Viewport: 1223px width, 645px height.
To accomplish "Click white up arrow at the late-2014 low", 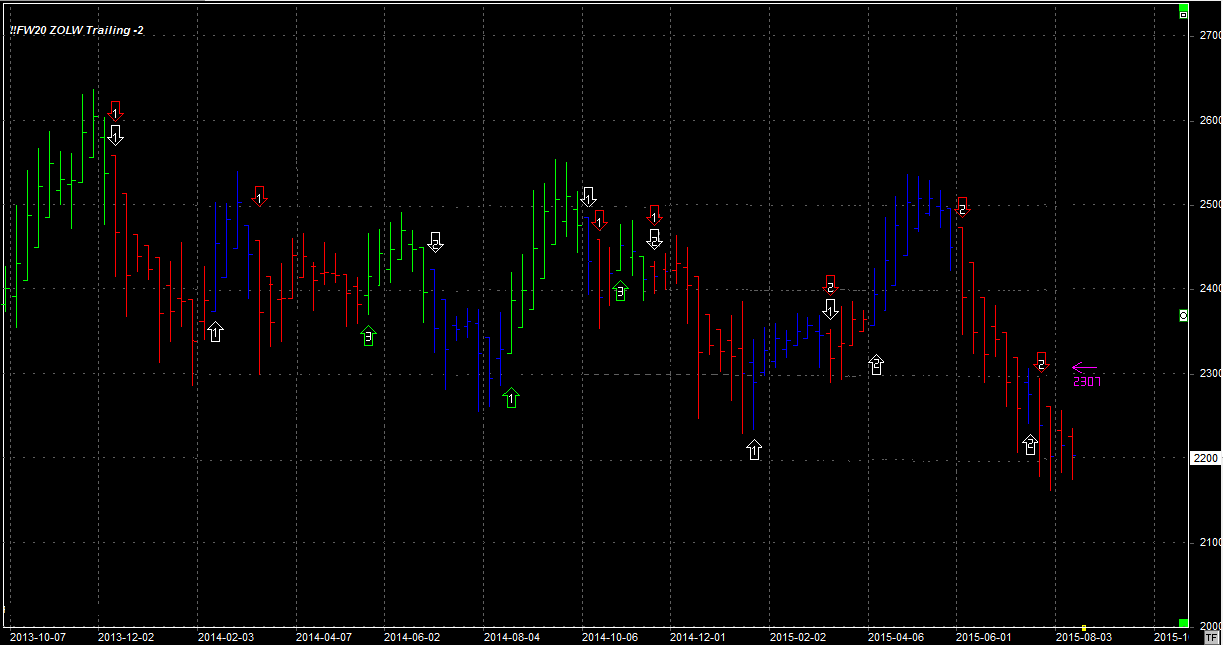I will pos(754,450).
